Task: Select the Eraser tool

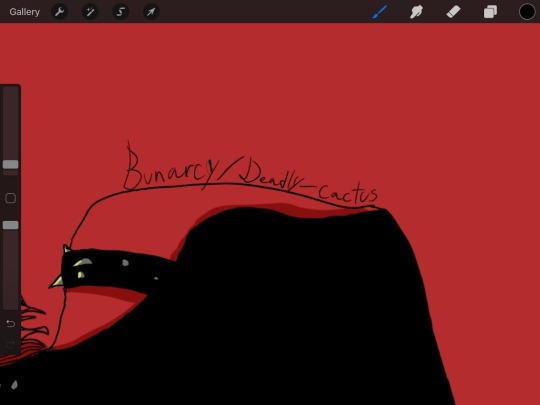Action: [x=453, y=12]
